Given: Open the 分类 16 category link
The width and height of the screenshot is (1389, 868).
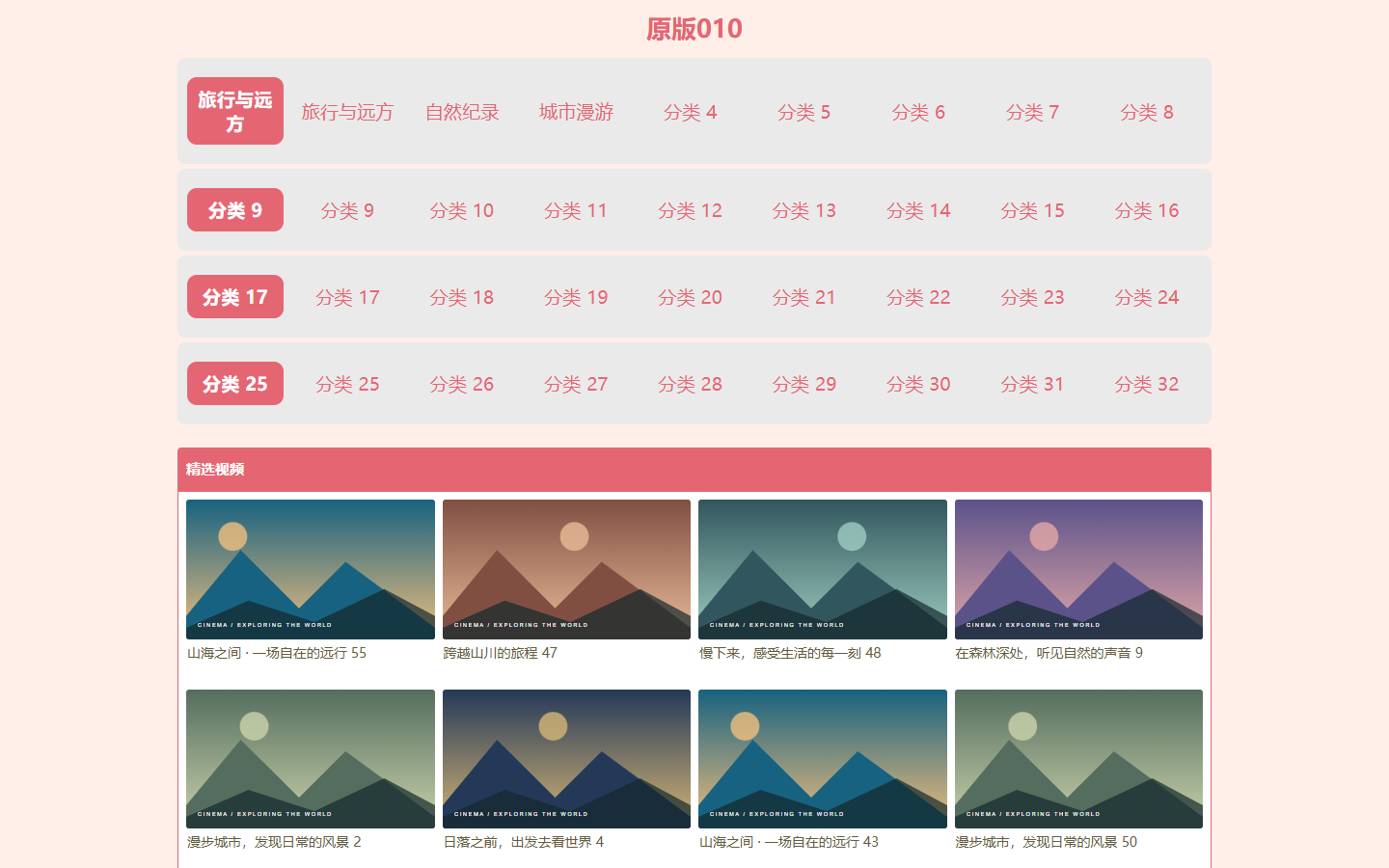Looking at the screenshot, I should tap(1147, 210).
